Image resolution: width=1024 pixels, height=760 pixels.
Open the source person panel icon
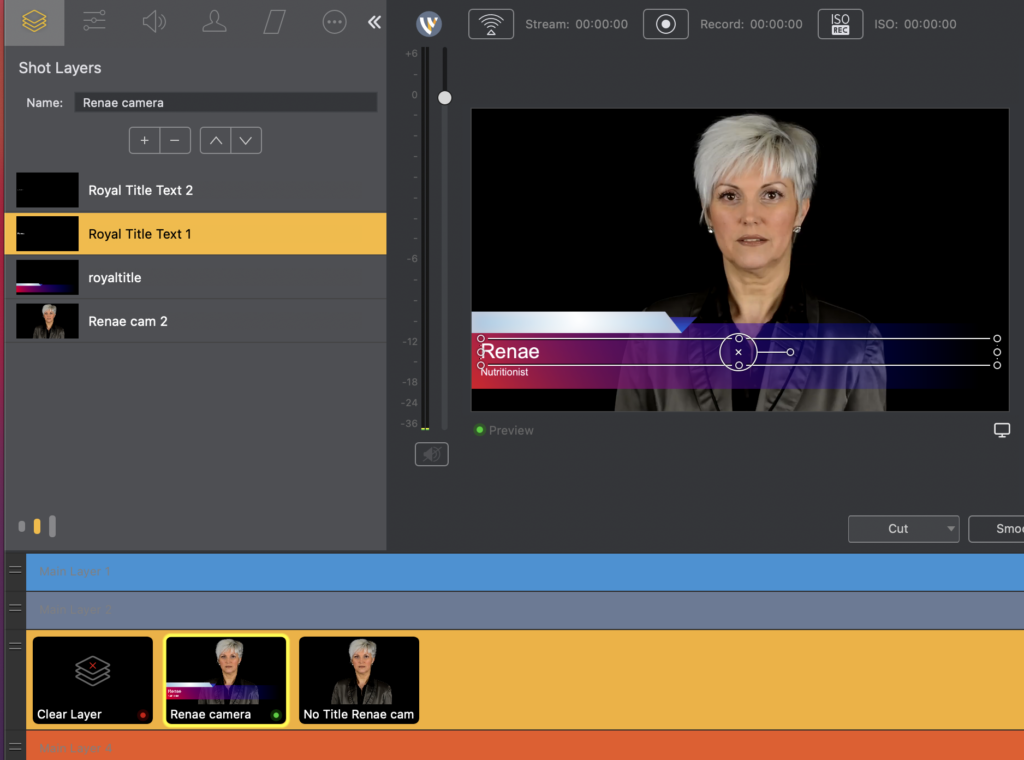click(214, 21)
